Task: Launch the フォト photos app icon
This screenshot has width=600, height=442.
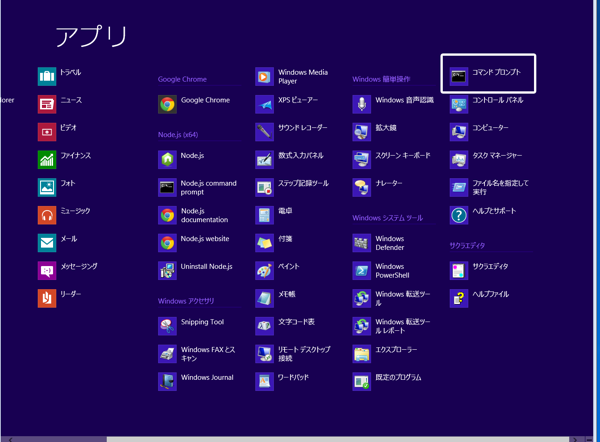Action: [47, 187]
